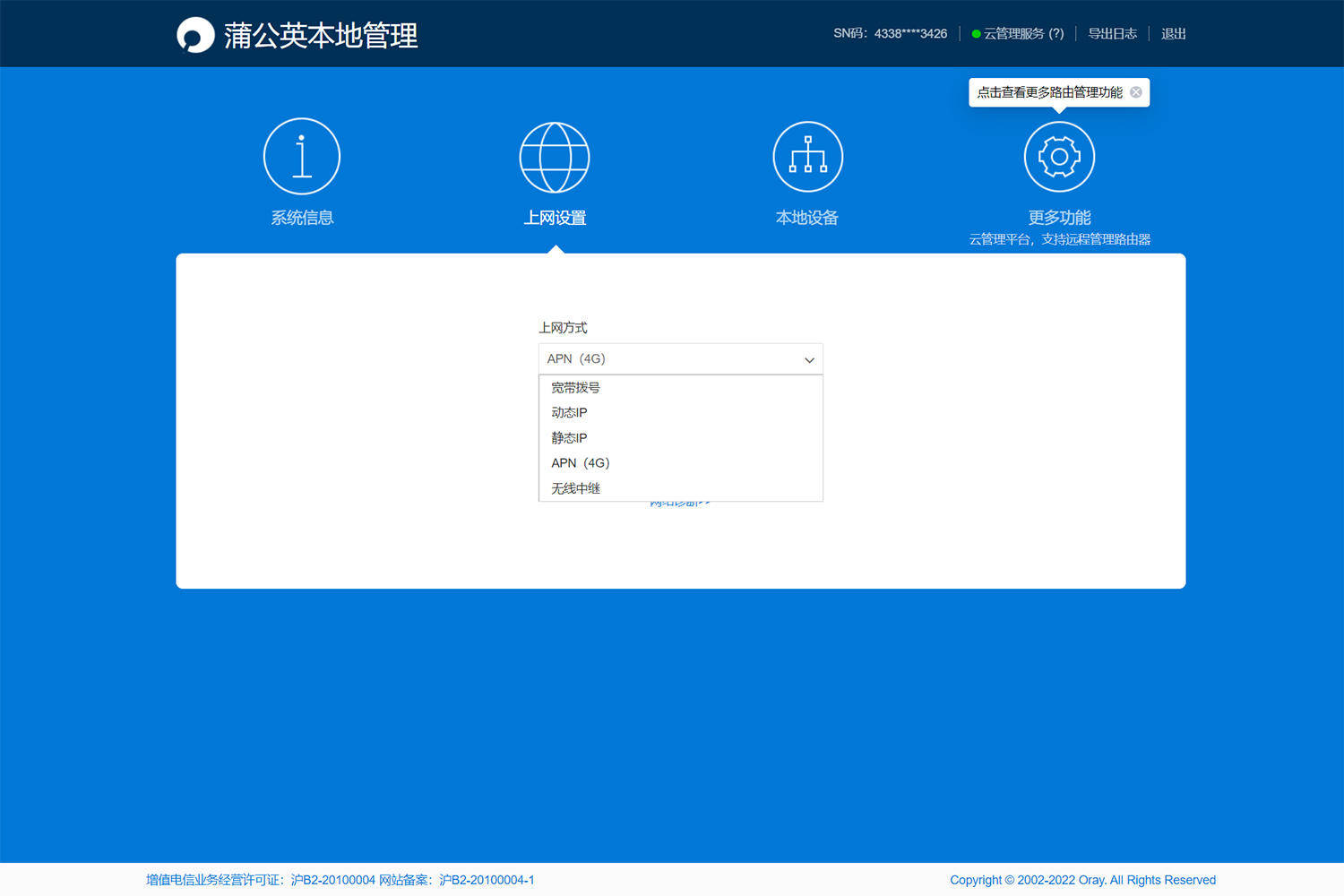Choose 动态IP from the dropdown list
Image resolution: width=1344 pixels, height=896 pixels.
569,413
